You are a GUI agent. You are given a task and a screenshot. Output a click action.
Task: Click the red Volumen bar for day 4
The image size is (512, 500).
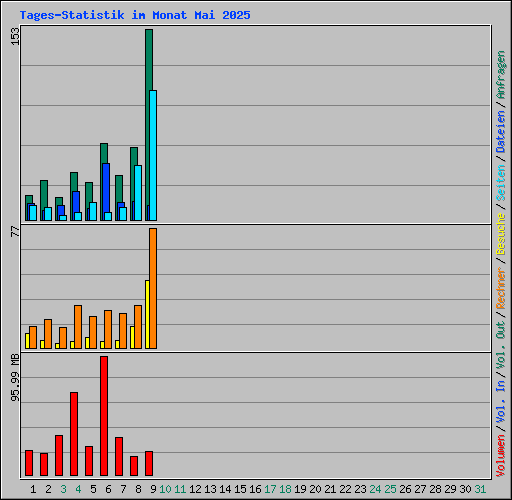tap(74, 434)
